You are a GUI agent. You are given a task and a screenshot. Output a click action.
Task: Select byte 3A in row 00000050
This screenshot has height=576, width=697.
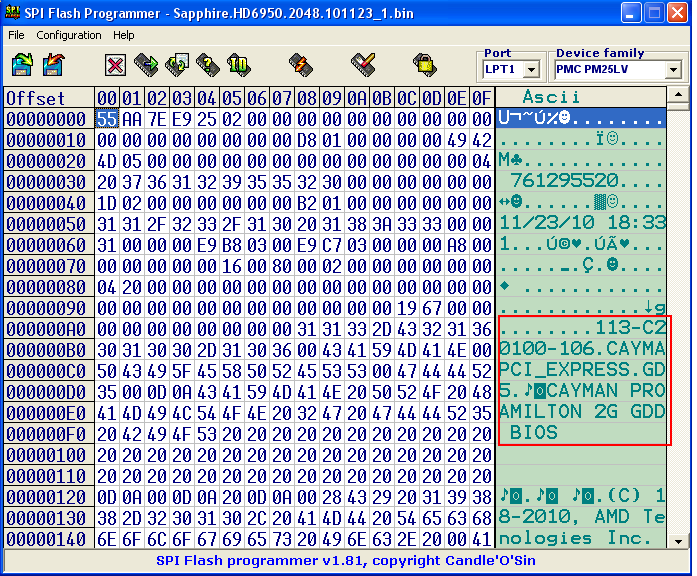(382, 224)
